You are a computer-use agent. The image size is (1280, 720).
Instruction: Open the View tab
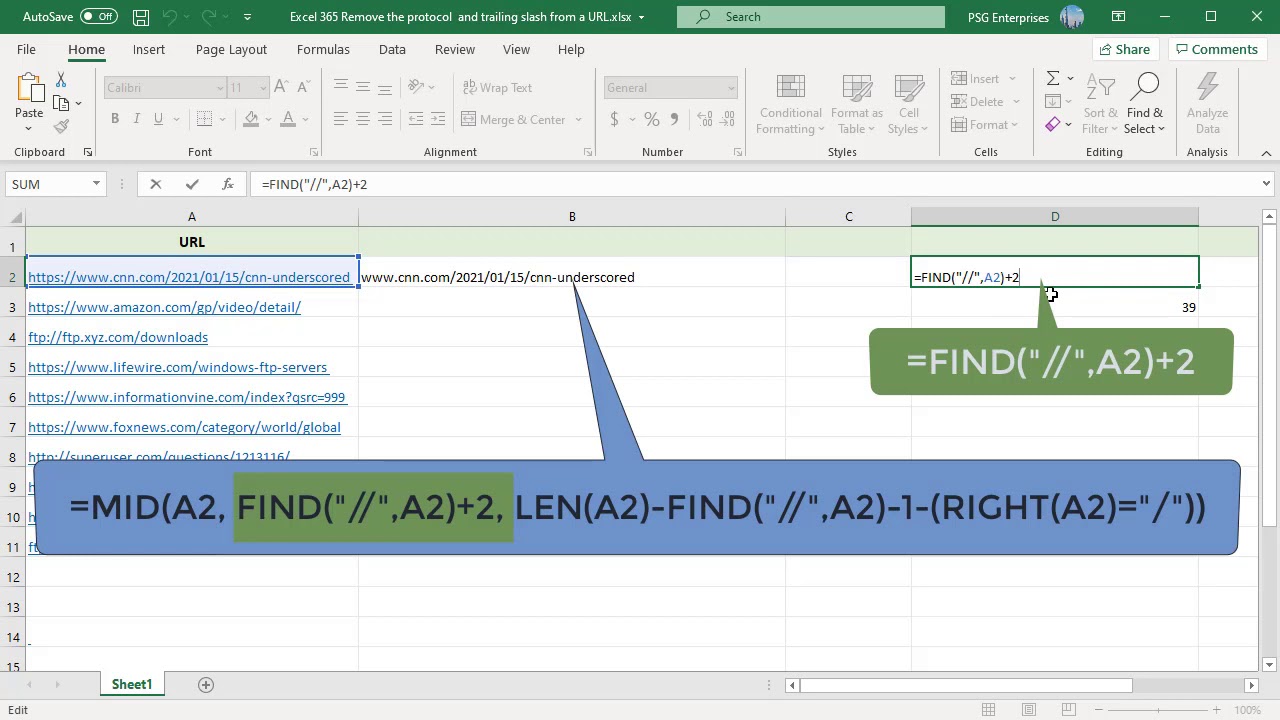pos(516,49)
